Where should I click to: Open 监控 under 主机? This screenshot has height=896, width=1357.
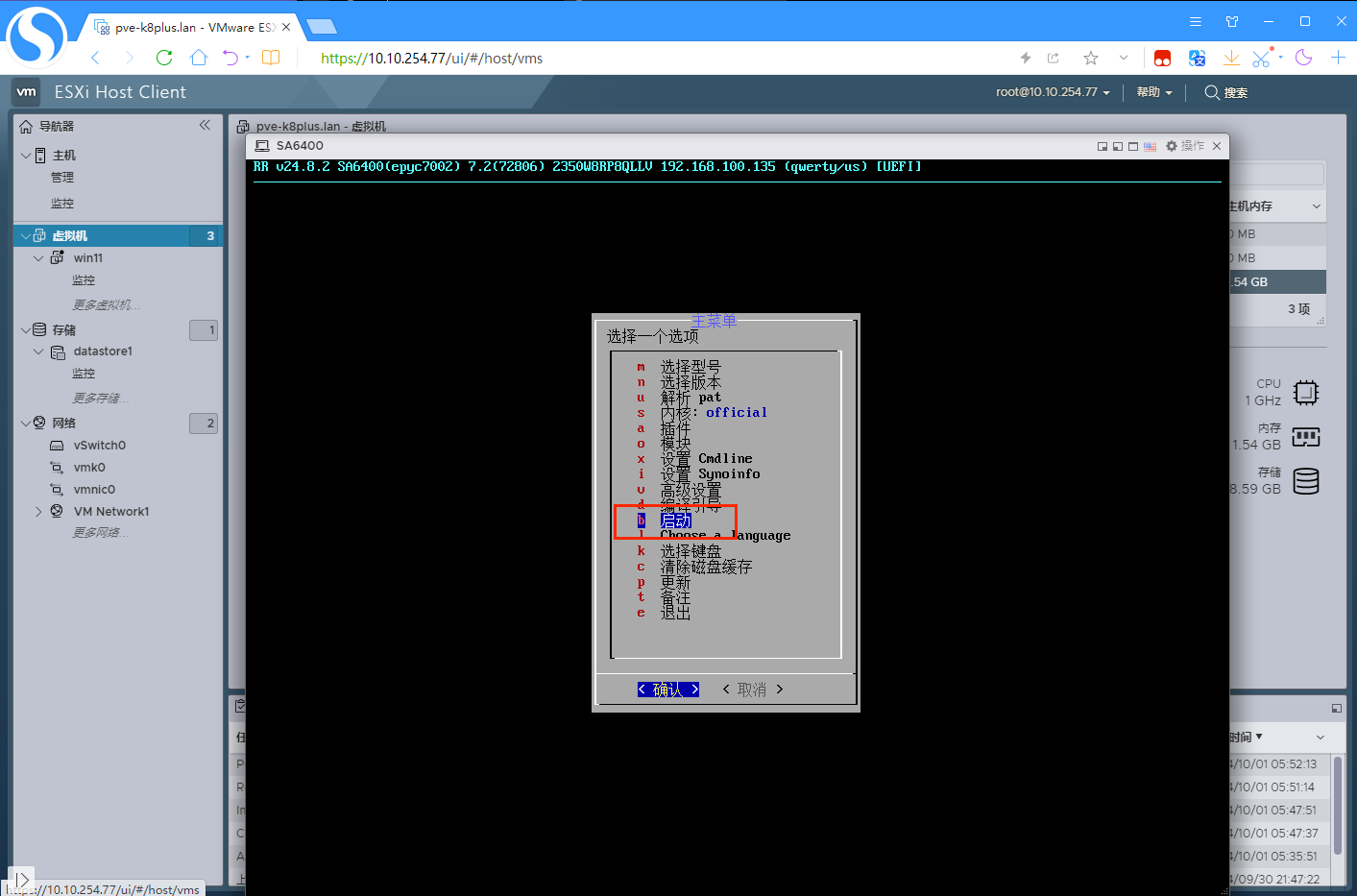pos(62,204)
